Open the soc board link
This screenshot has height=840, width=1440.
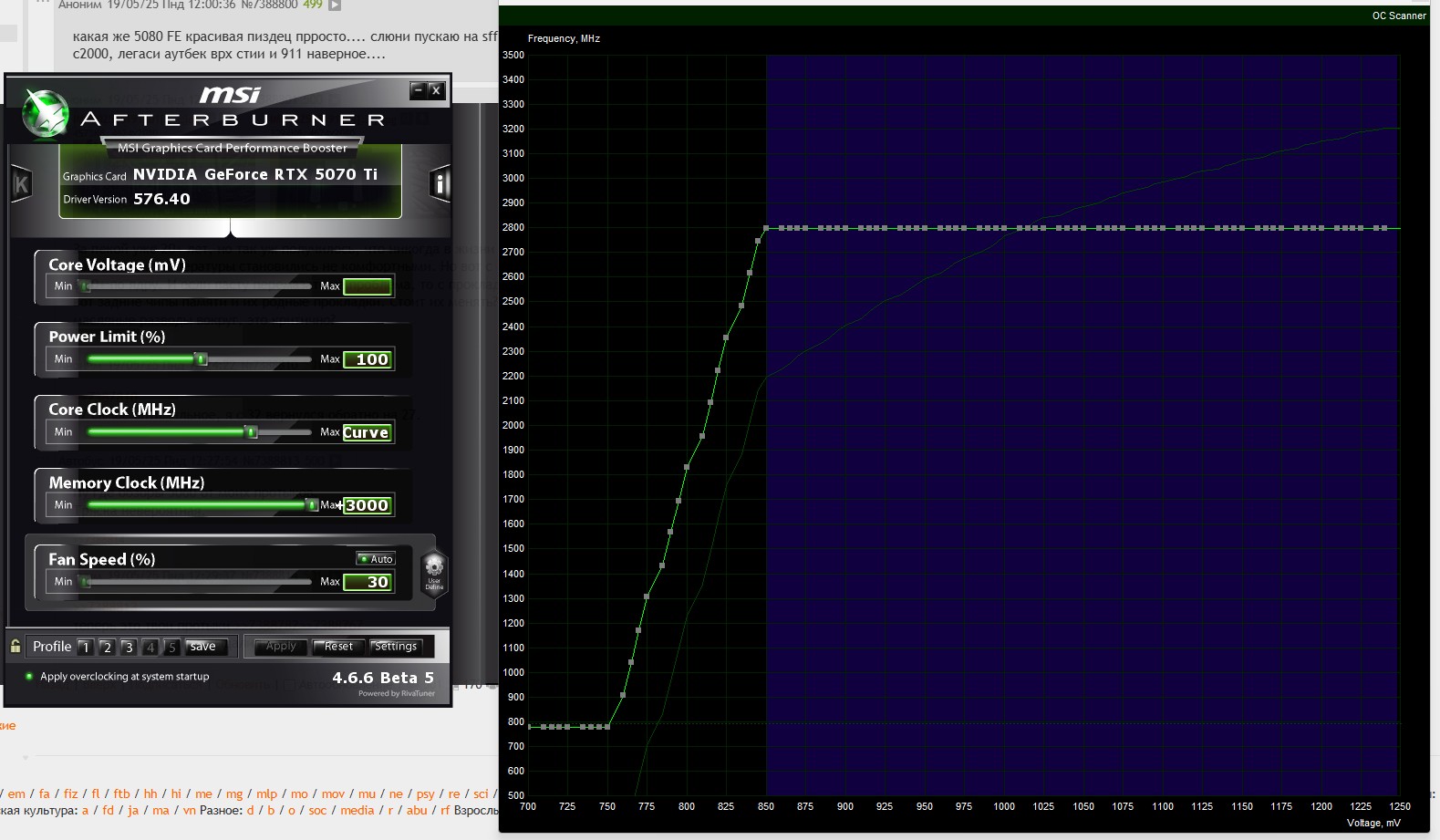[317, 811]
